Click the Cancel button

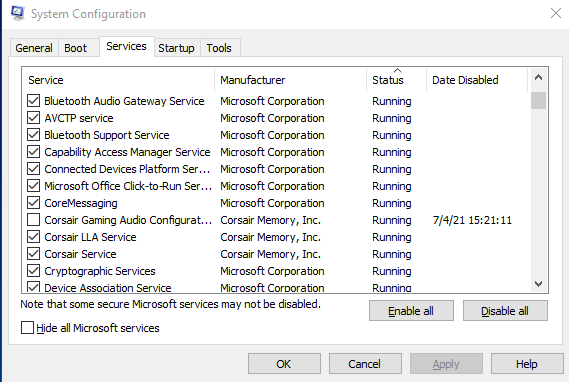[x=365, y=364]
